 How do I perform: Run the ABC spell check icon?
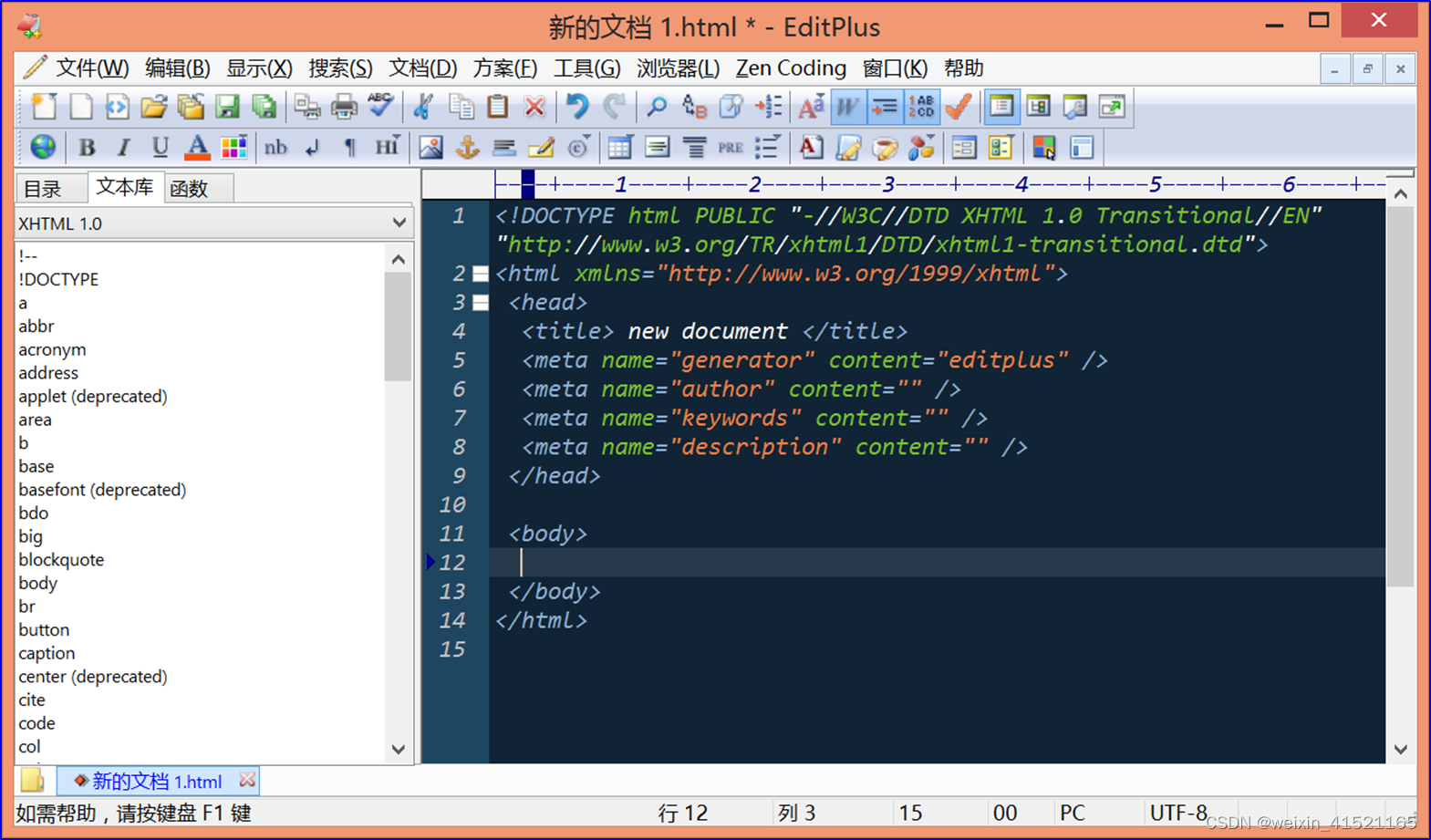(380, 107)
